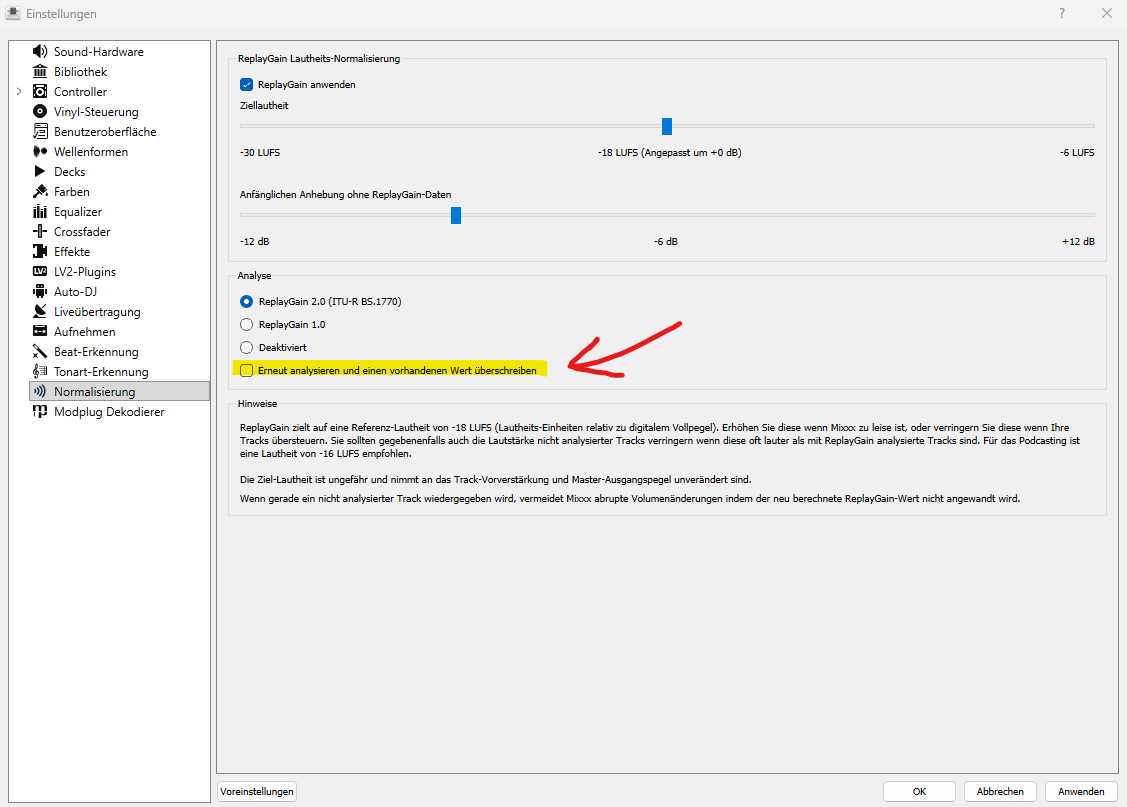Click the Crossfader icon in sidebar
The height and width of the screenshot is (807, 1127).
point(40,232)
